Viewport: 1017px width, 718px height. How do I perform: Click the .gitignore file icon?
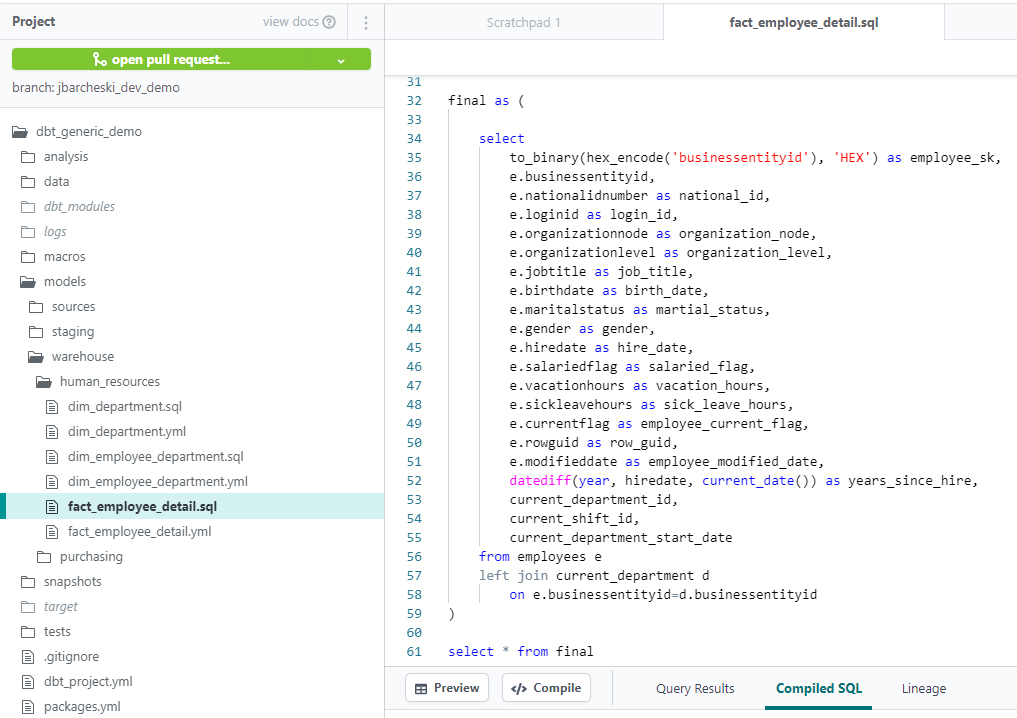(x=28, y=657)
